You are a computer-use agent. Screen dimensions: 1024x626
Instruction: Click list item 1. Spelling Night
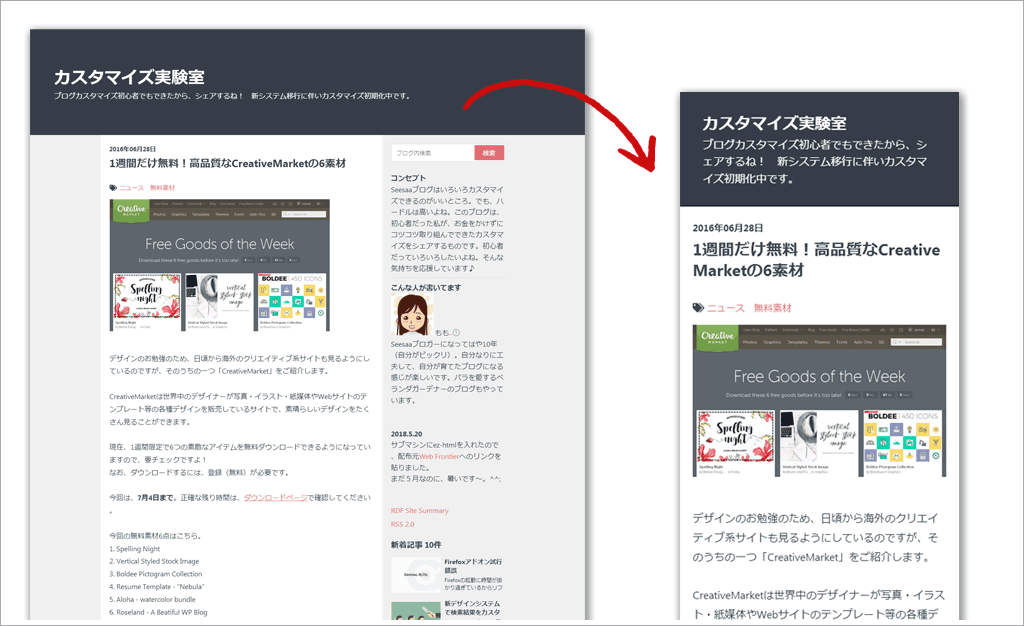(135, 549)
